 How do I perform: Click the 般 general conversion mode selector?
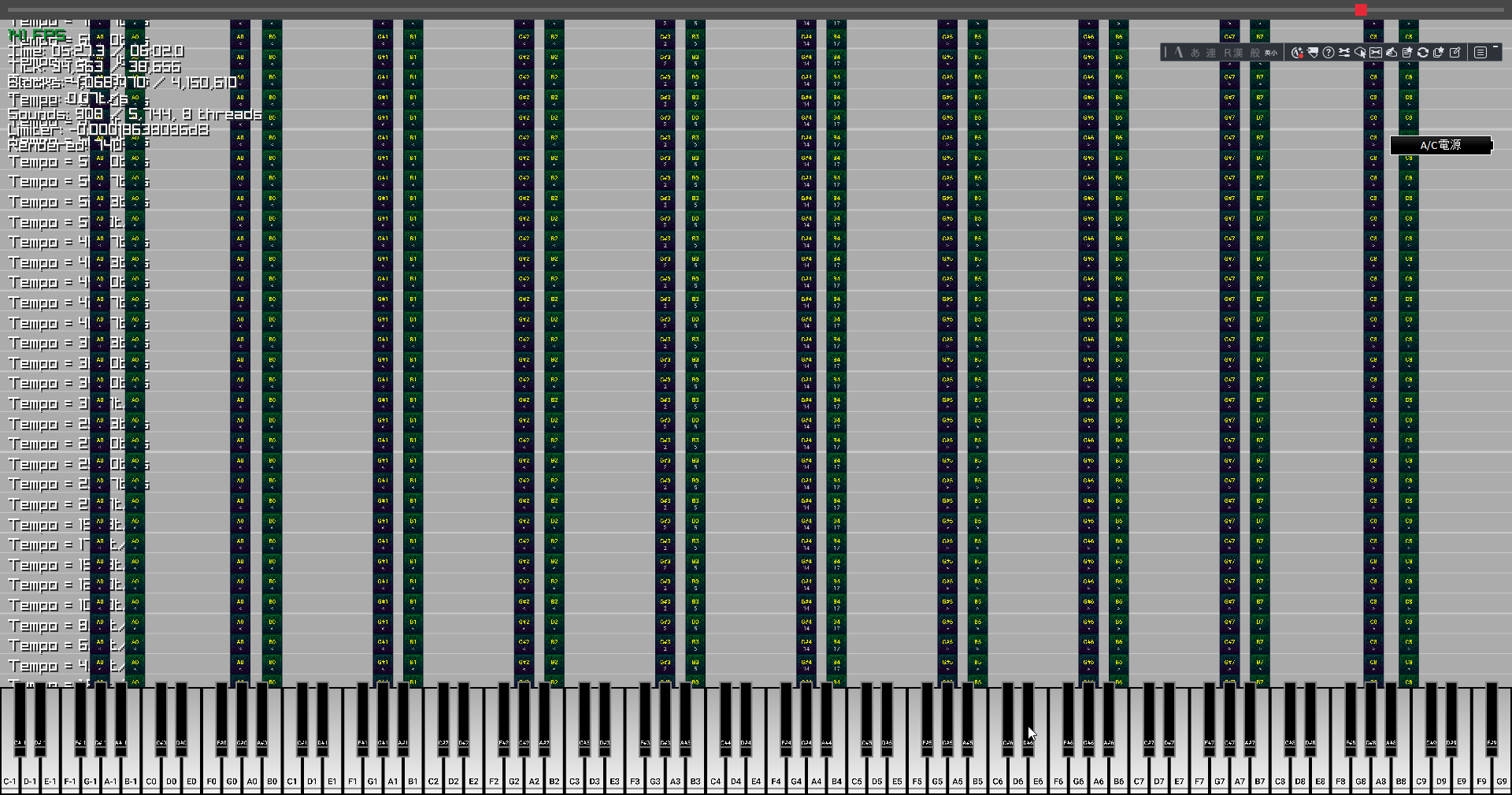[x=1255, y=53]
